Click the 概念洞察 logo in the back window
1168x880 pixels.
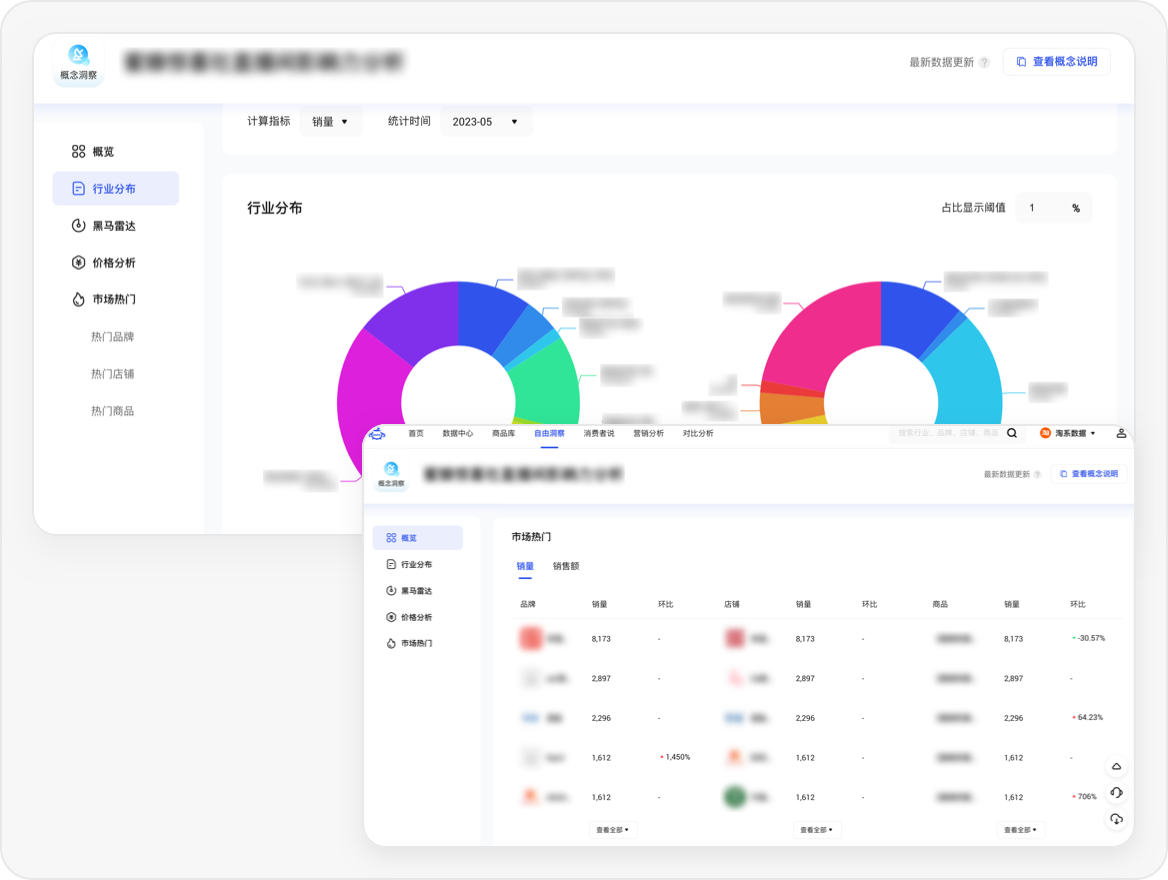click(x=78, y=62)
